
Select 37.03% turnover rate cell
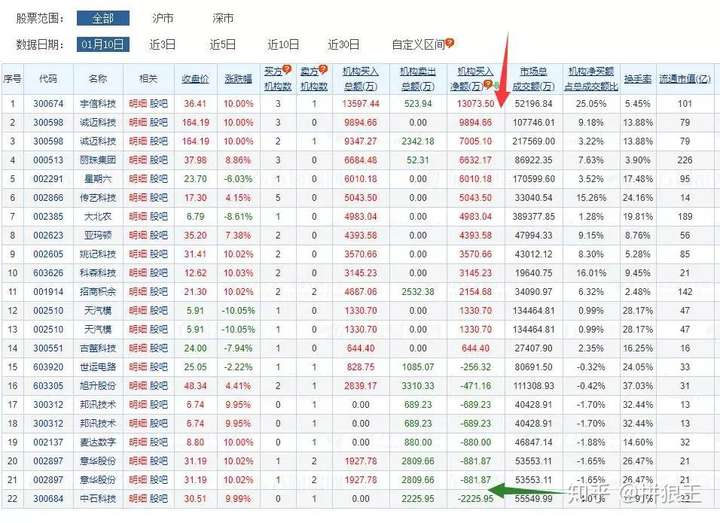coord(638,386)
